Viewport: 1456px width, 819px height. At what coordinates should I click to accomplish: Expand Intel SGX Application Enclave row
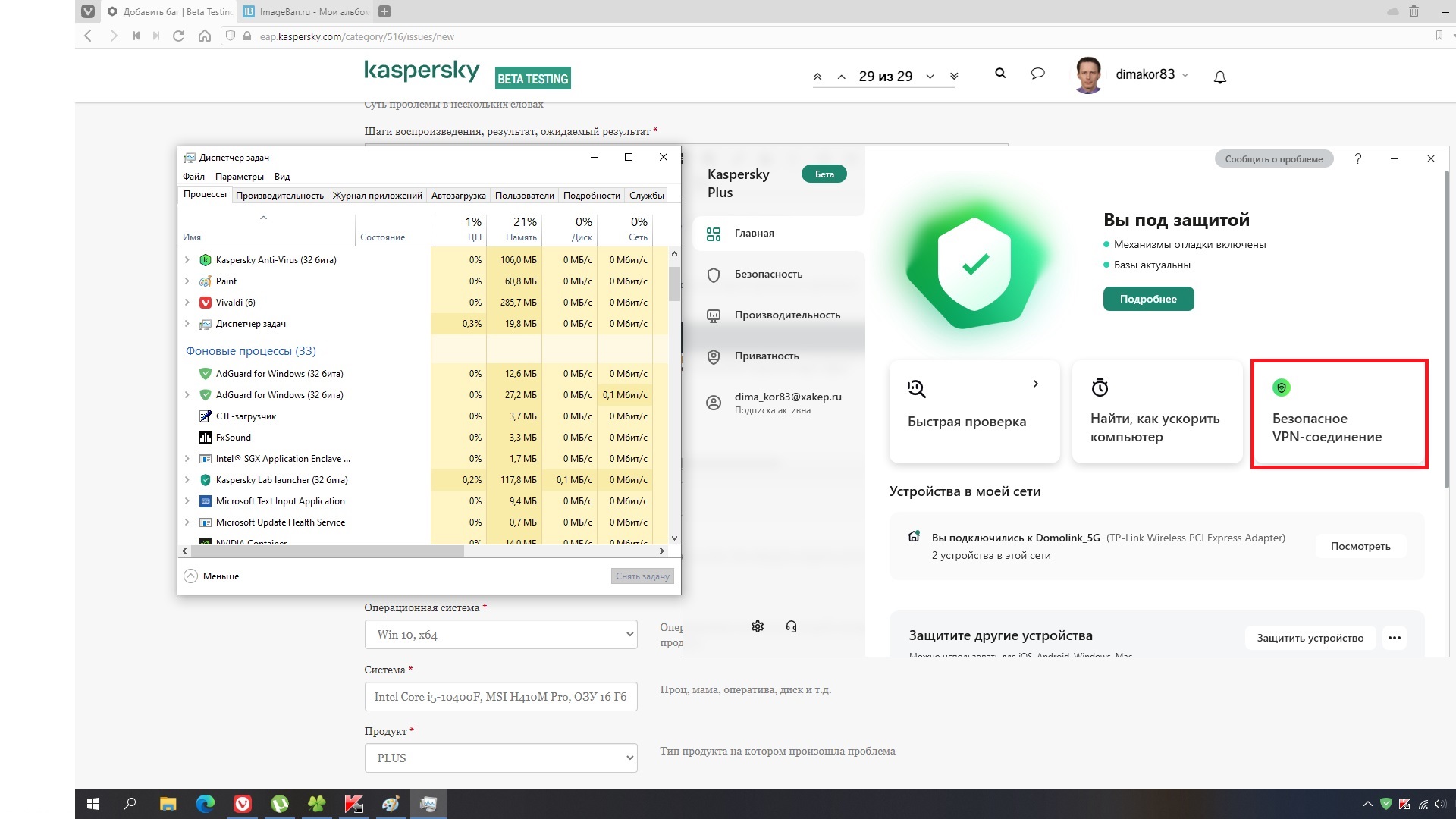point(187,458)
